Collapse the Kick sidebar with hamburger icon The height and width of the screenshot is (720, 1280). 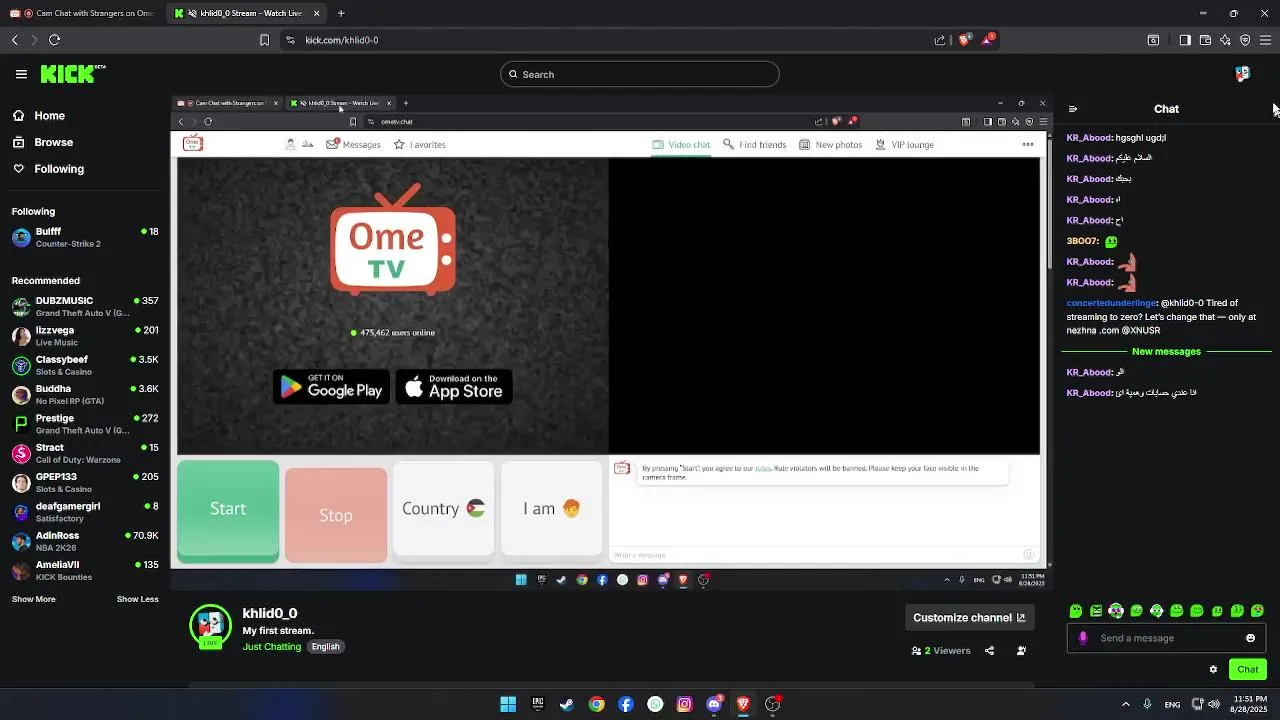click(x=21, y=74)
